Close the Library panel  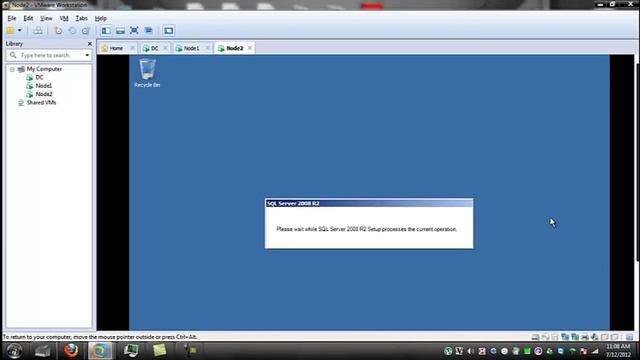click(90, 44)
